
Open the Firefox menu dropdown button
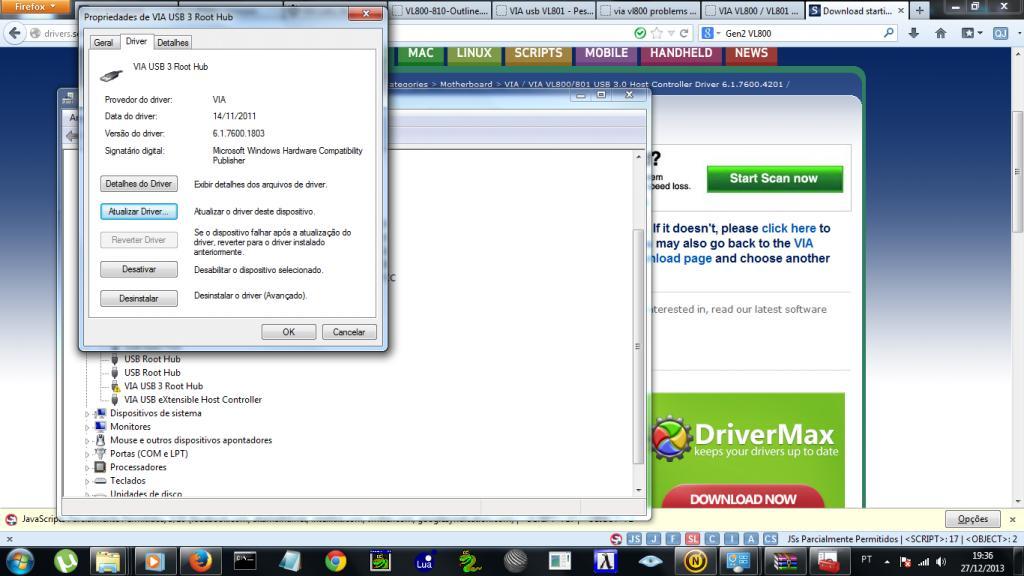[x=35, y=7]
